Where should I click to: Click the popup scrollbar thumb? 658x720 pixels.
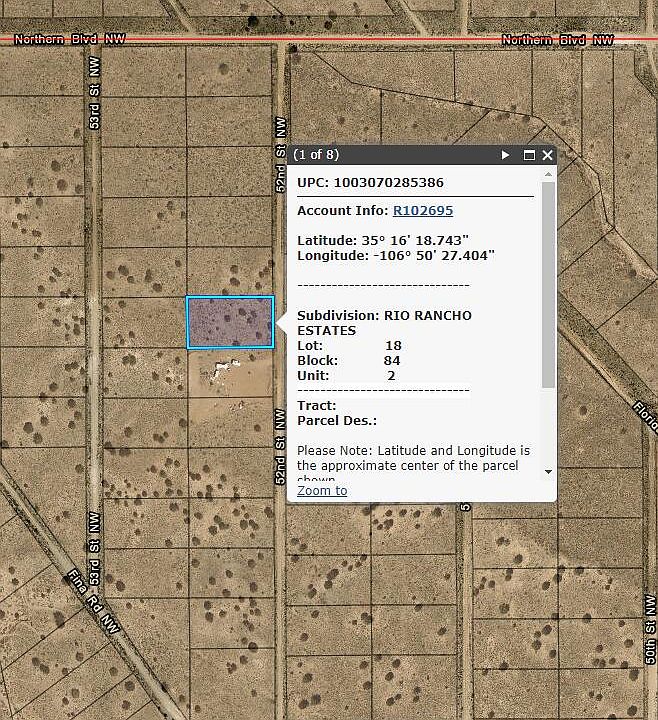(x=548, y=285)
